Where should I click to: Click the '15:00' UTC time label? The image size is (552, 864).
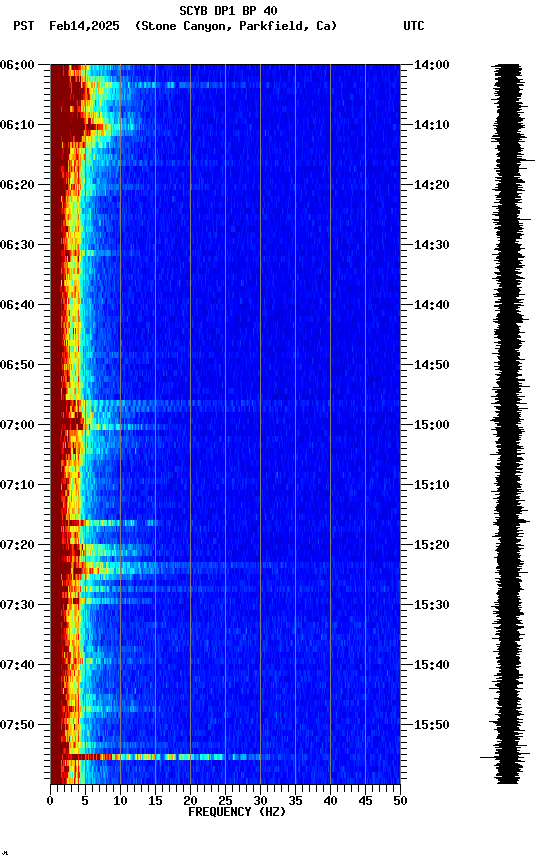[x=432, y=425]
